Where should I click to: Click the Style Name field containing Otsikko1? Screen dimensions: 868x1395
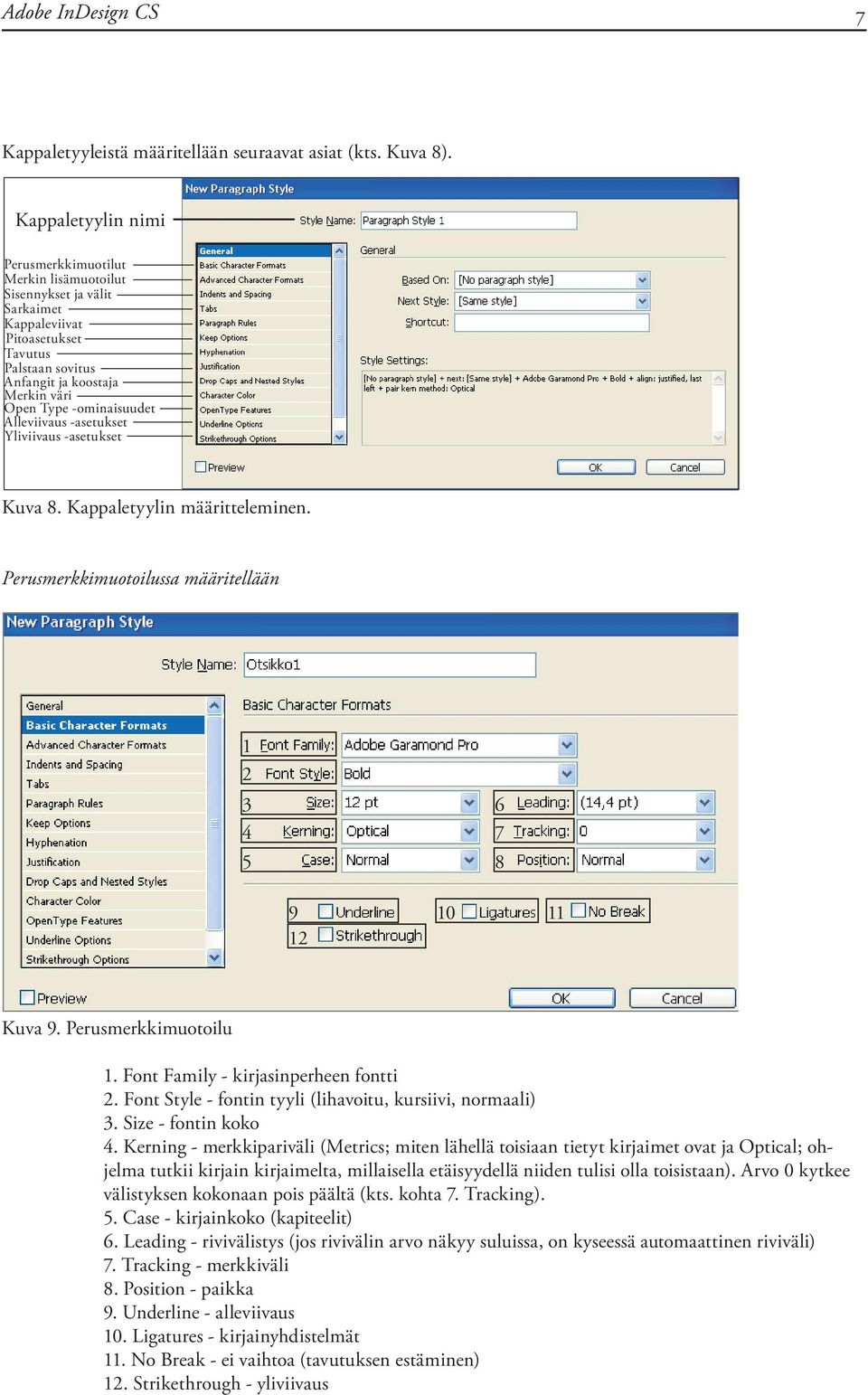click(390, 665)
